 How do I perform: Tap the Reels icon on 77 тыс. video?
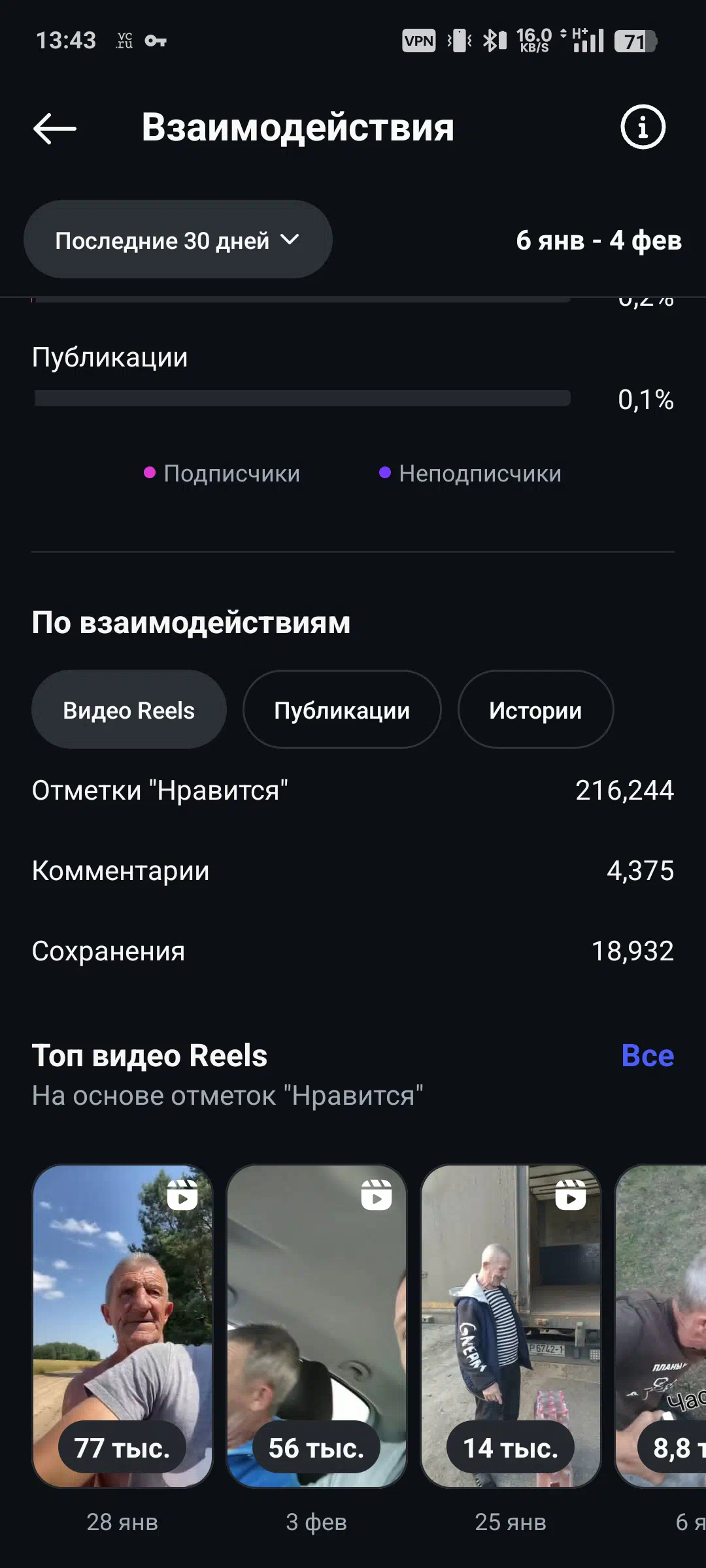coord(182,1195)
